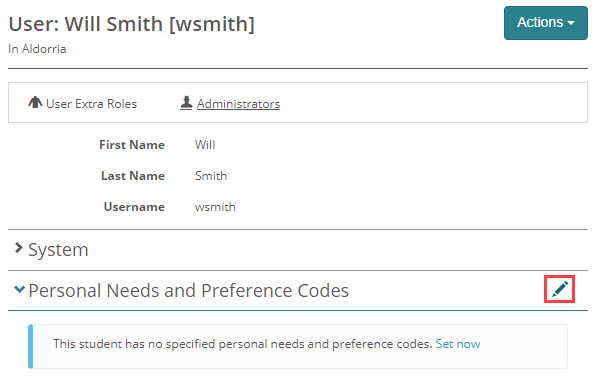Image resolution: width=600 pixels, height=382 pixels.
Task: Click the Set now link
Action: 458,344
